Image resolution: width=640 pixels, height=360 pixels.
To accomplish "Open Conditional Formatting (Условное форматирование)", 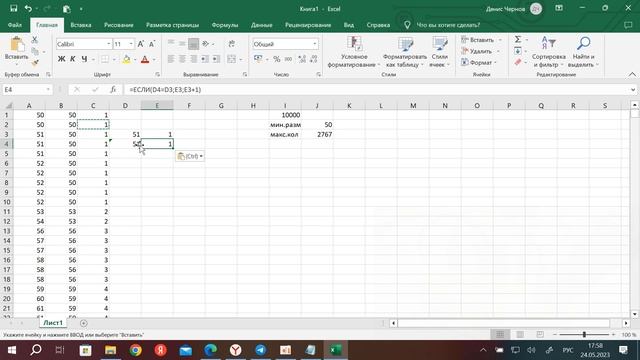I will [354, 52].
